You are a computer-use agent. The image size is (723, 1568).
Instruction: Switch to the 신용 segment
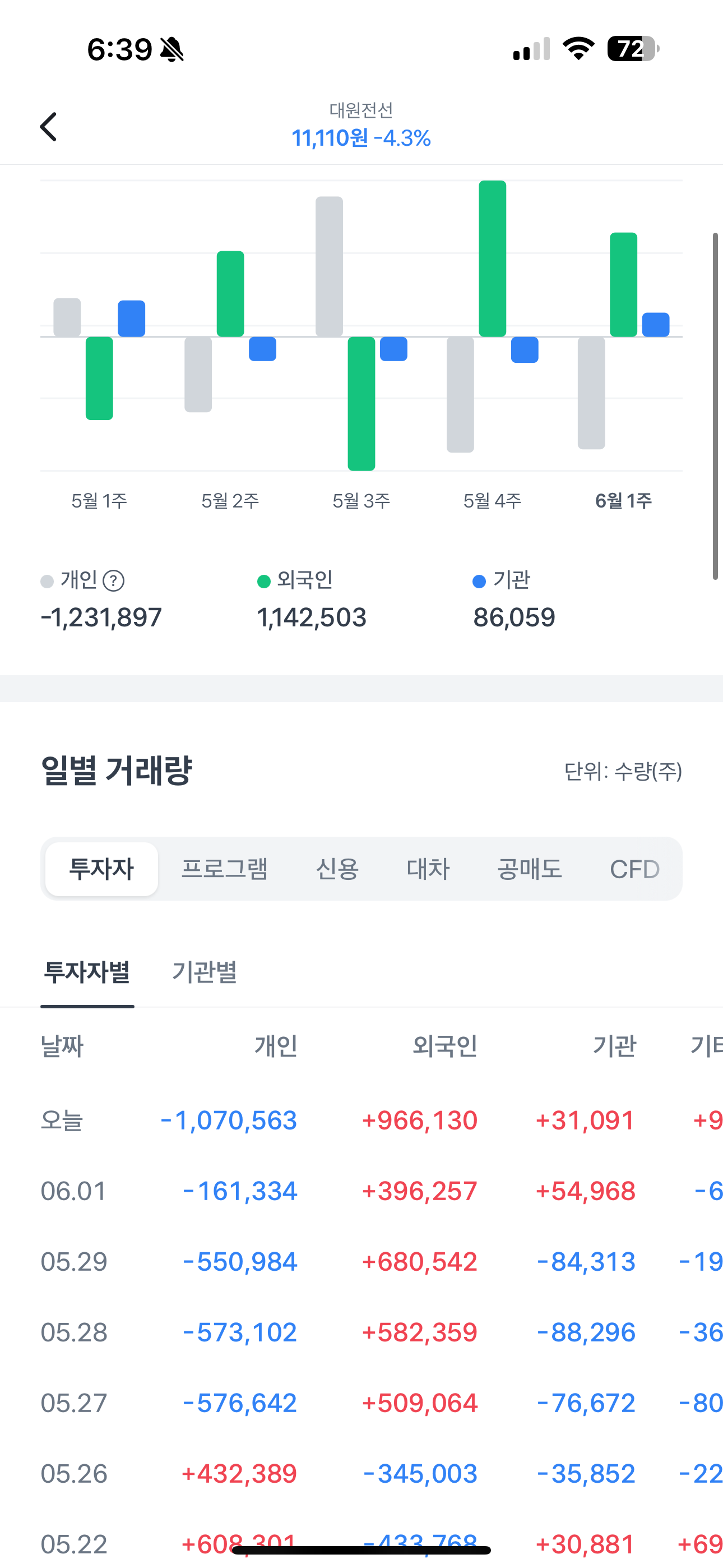coord(337,869)
